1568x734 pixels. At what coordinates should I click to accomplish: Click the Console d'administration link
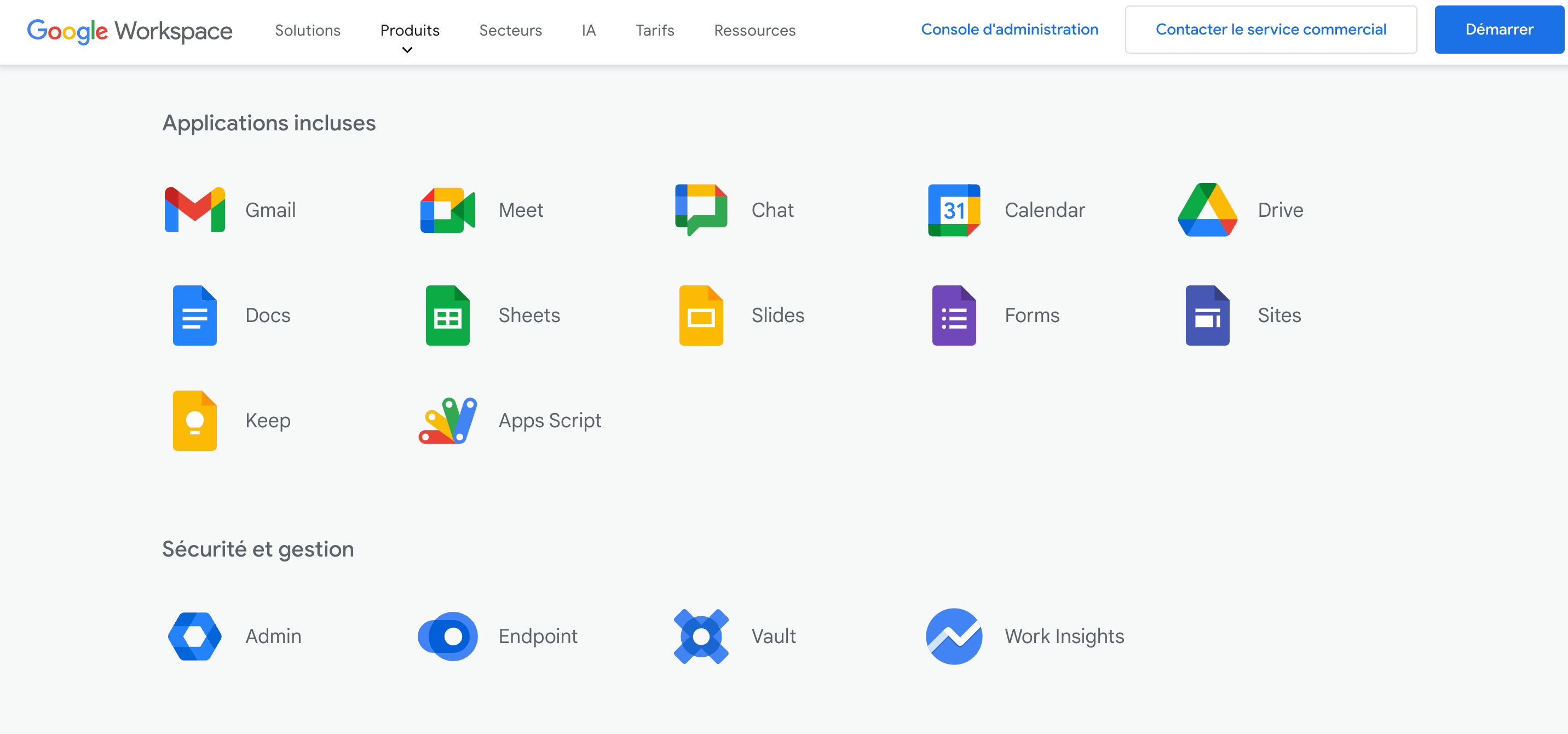coord(1009,28)
